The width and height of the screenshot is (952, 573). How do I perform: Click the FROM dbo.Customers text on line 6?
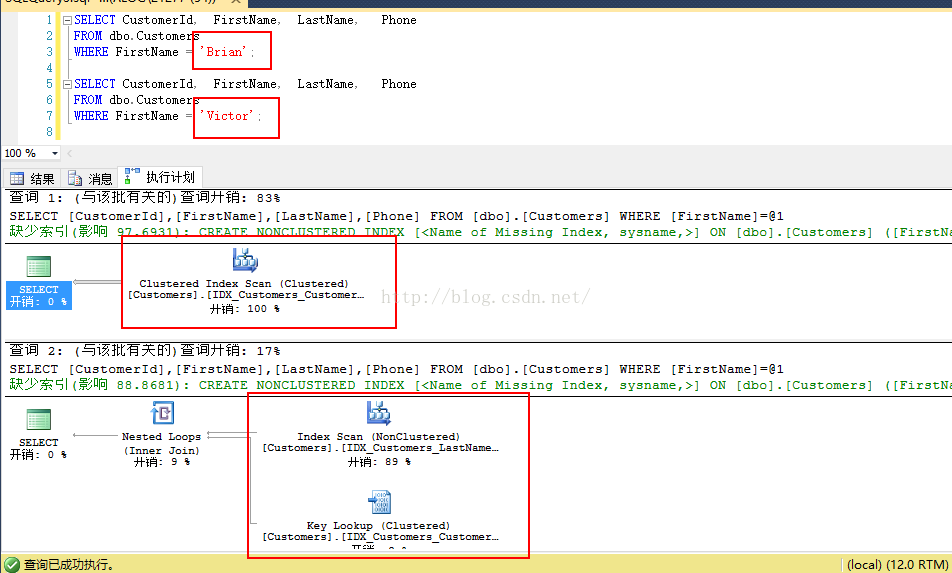coord(136,100)
